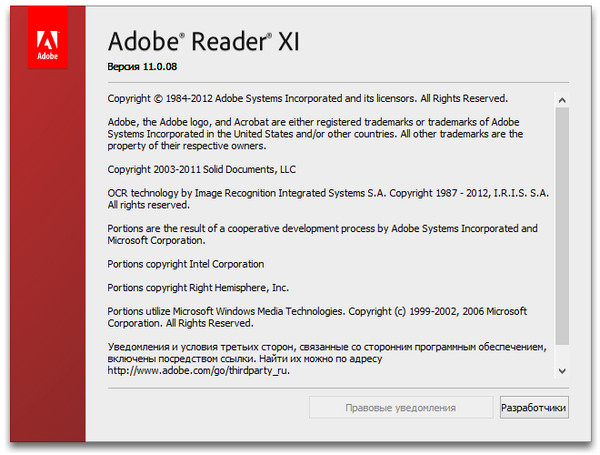Click the cooperative development process paragraph
The width and height of the screenshot is (600, 455).
321,234
